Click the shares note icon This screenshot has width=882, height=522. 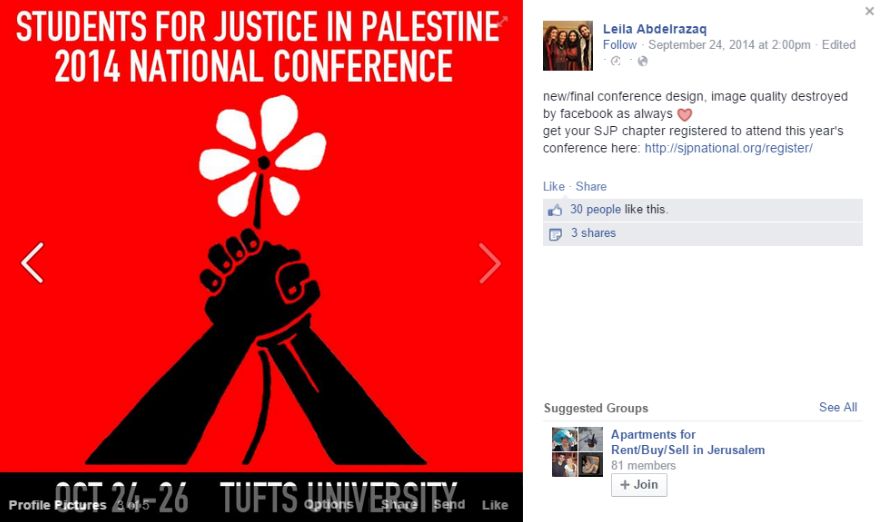tap(555, 234)
